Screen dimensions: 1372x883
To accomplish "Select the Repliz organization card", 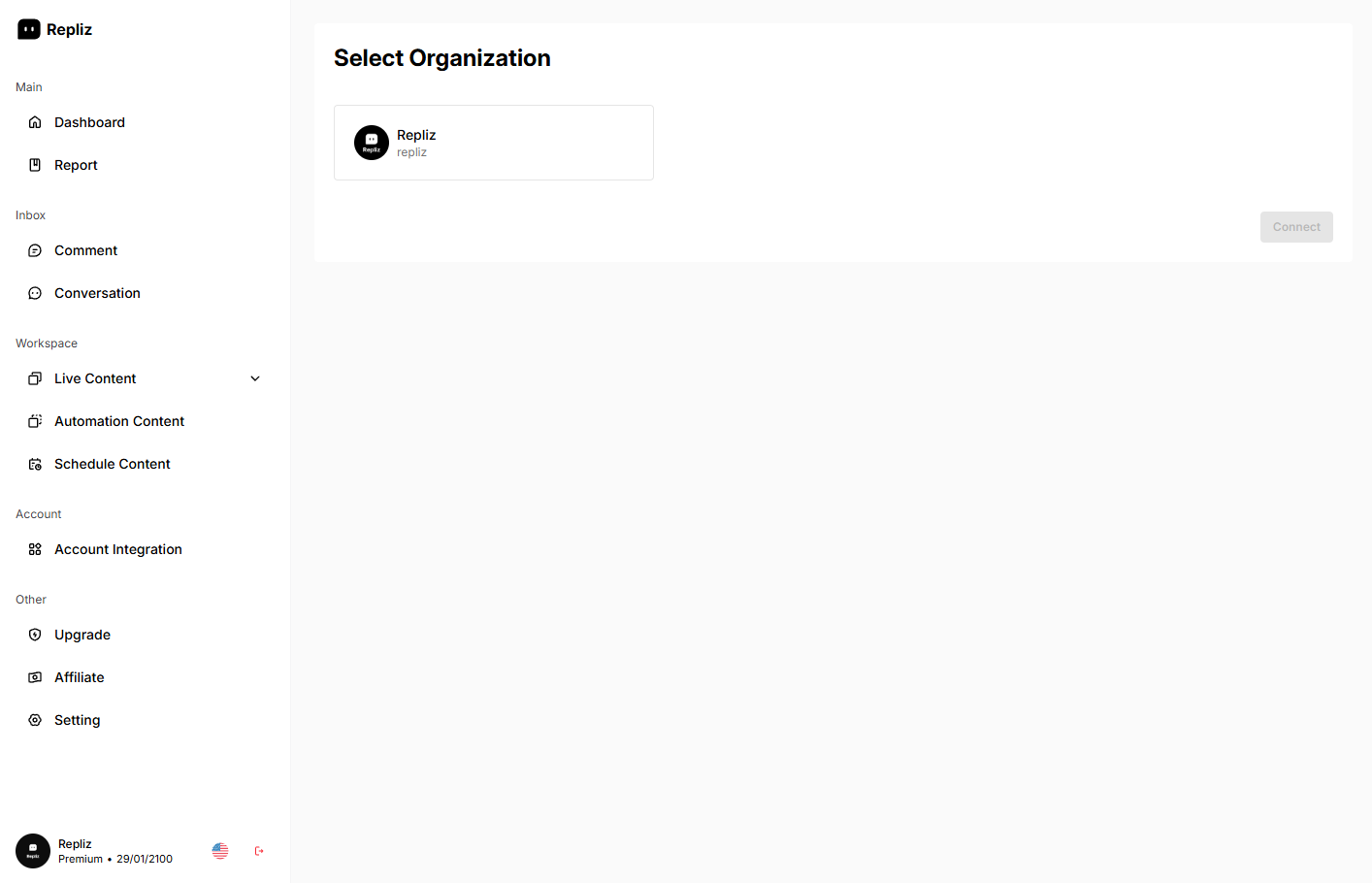I will click(493, 143).
